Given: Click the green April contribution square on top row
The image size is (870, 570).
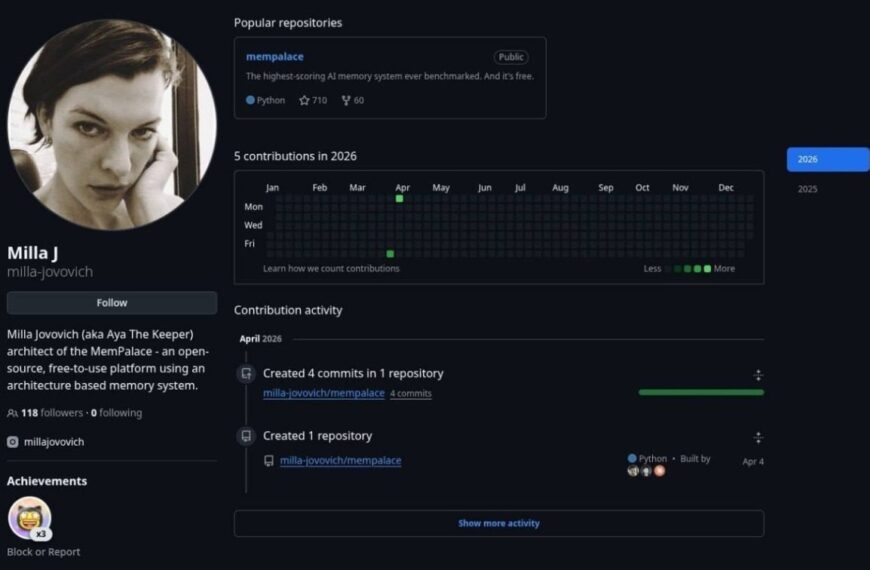Looking at the screenshot, I should (x=399, y=198).
